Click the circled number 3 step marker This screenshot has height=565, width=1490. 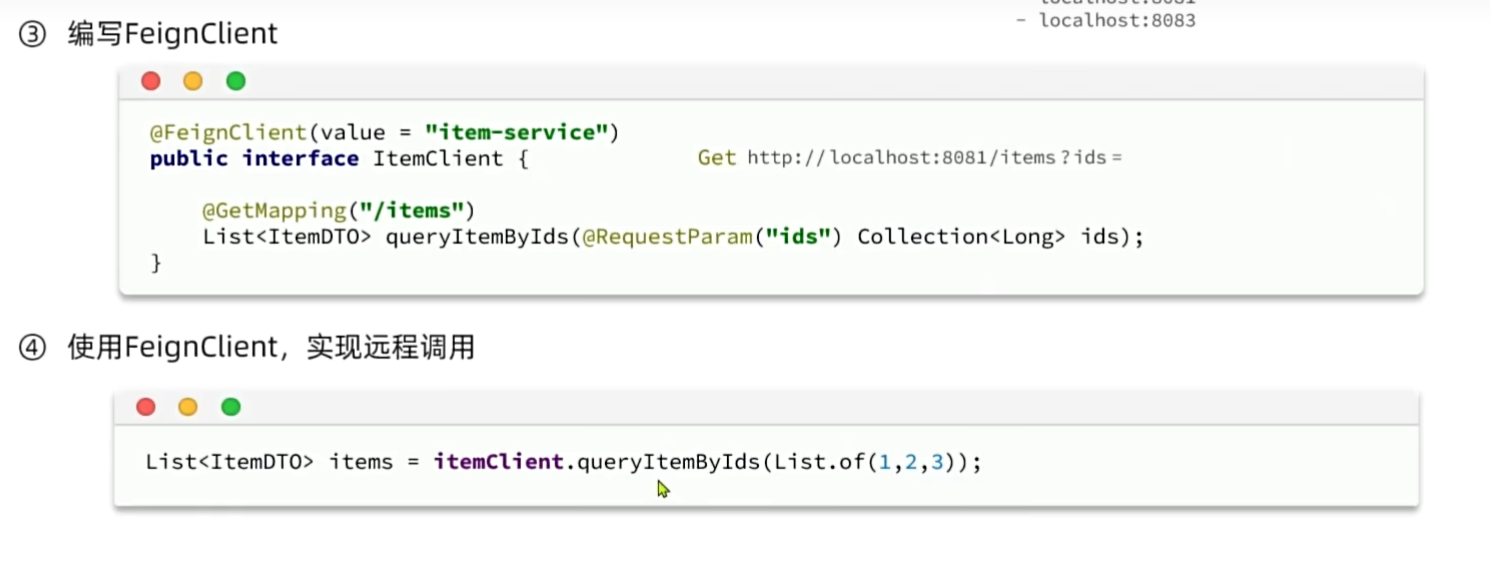tap(32, 35)
